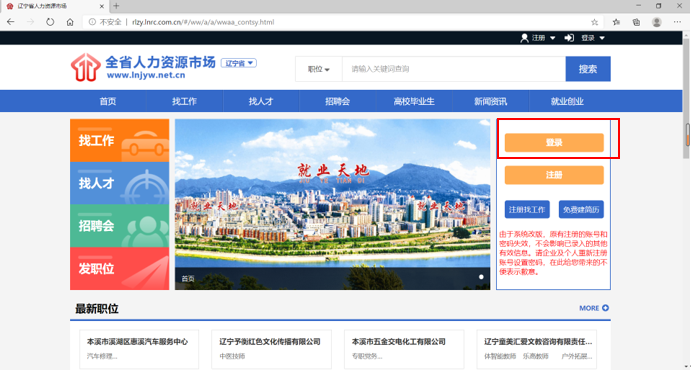This screenshot has width=691, height=370.
Task: Open the MORE link for 最新职位
Action: coord(594,308)
